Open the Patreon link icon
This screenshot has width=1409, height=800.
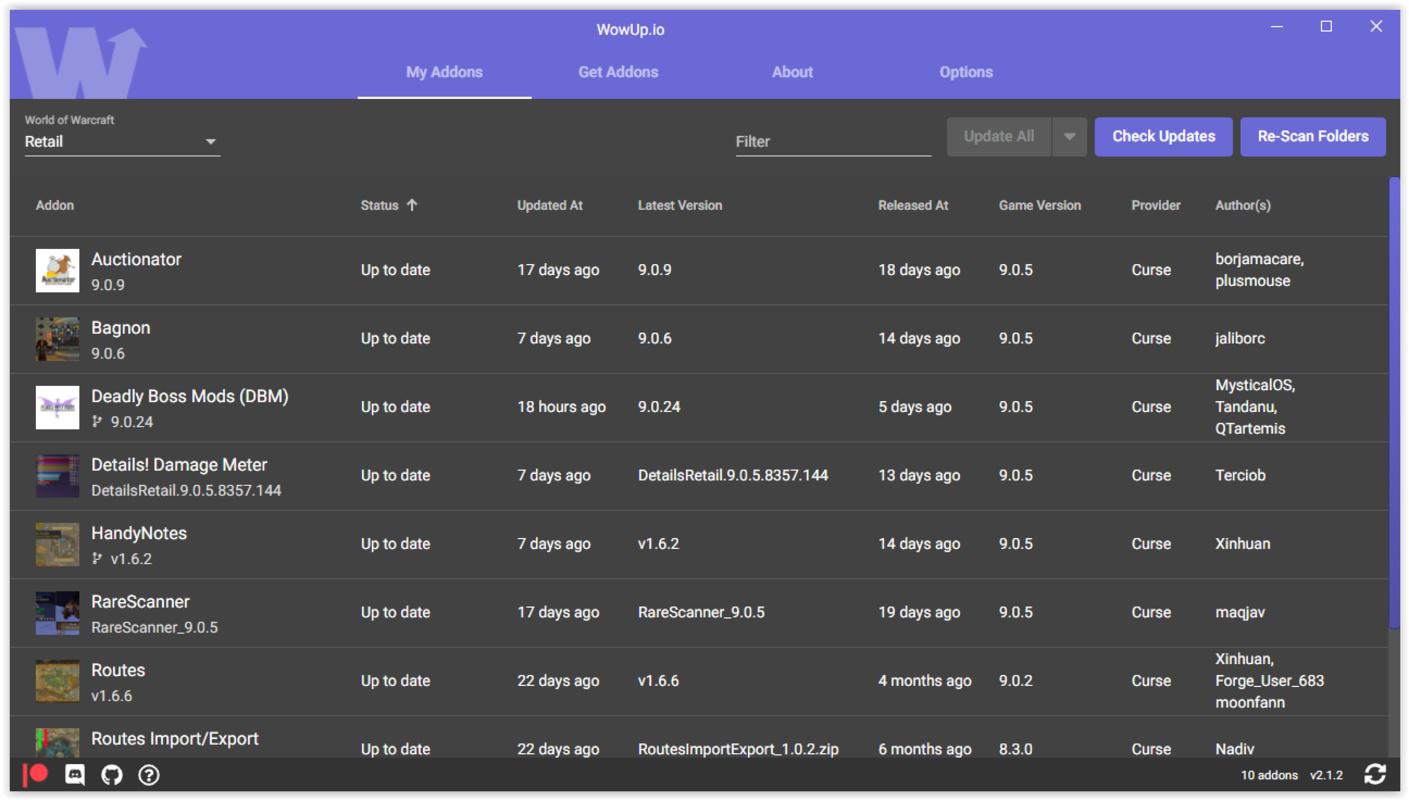(36, 774)
